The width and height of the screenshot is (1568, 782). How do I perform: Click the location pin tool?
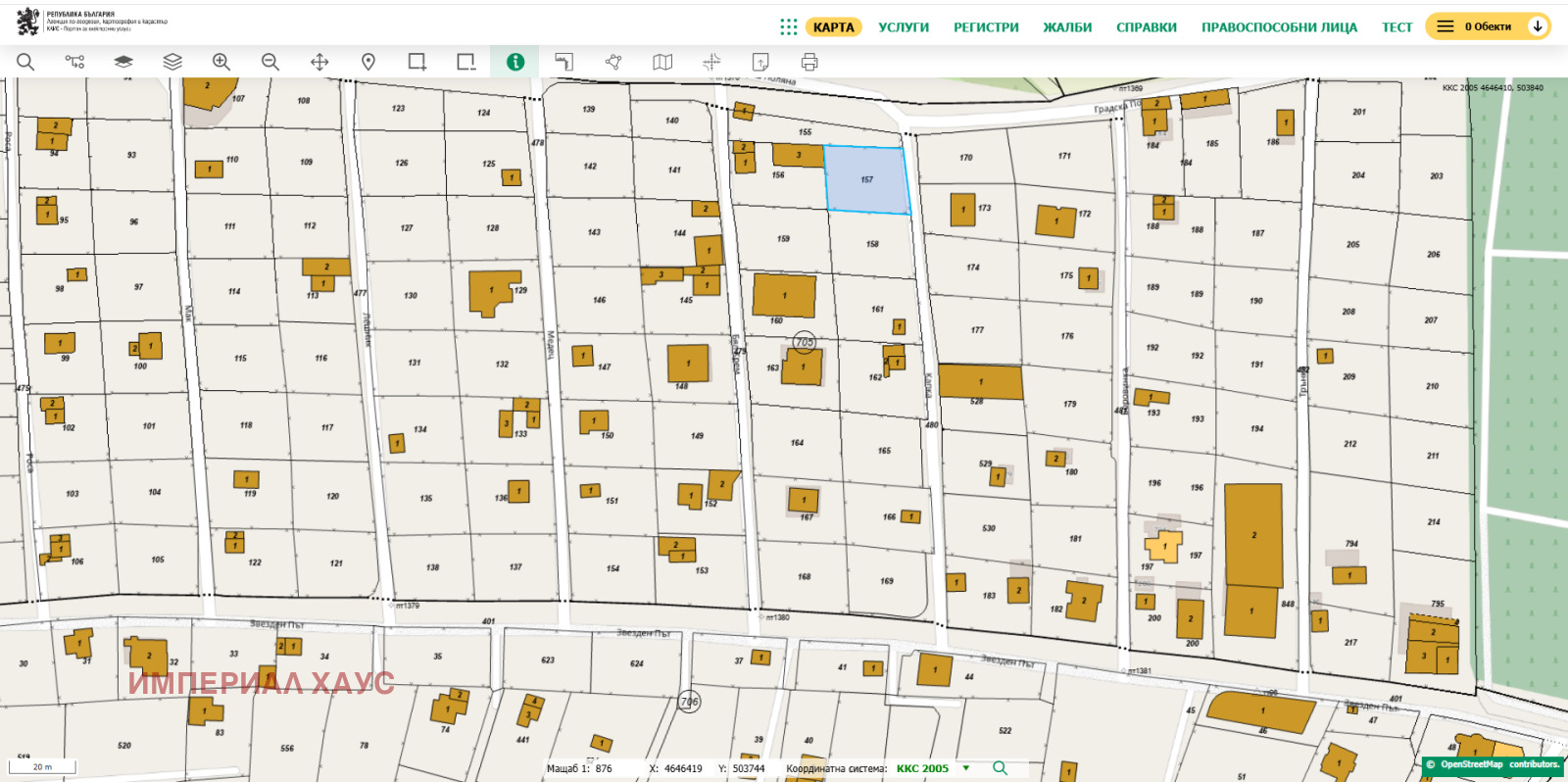tap(368, 62)
